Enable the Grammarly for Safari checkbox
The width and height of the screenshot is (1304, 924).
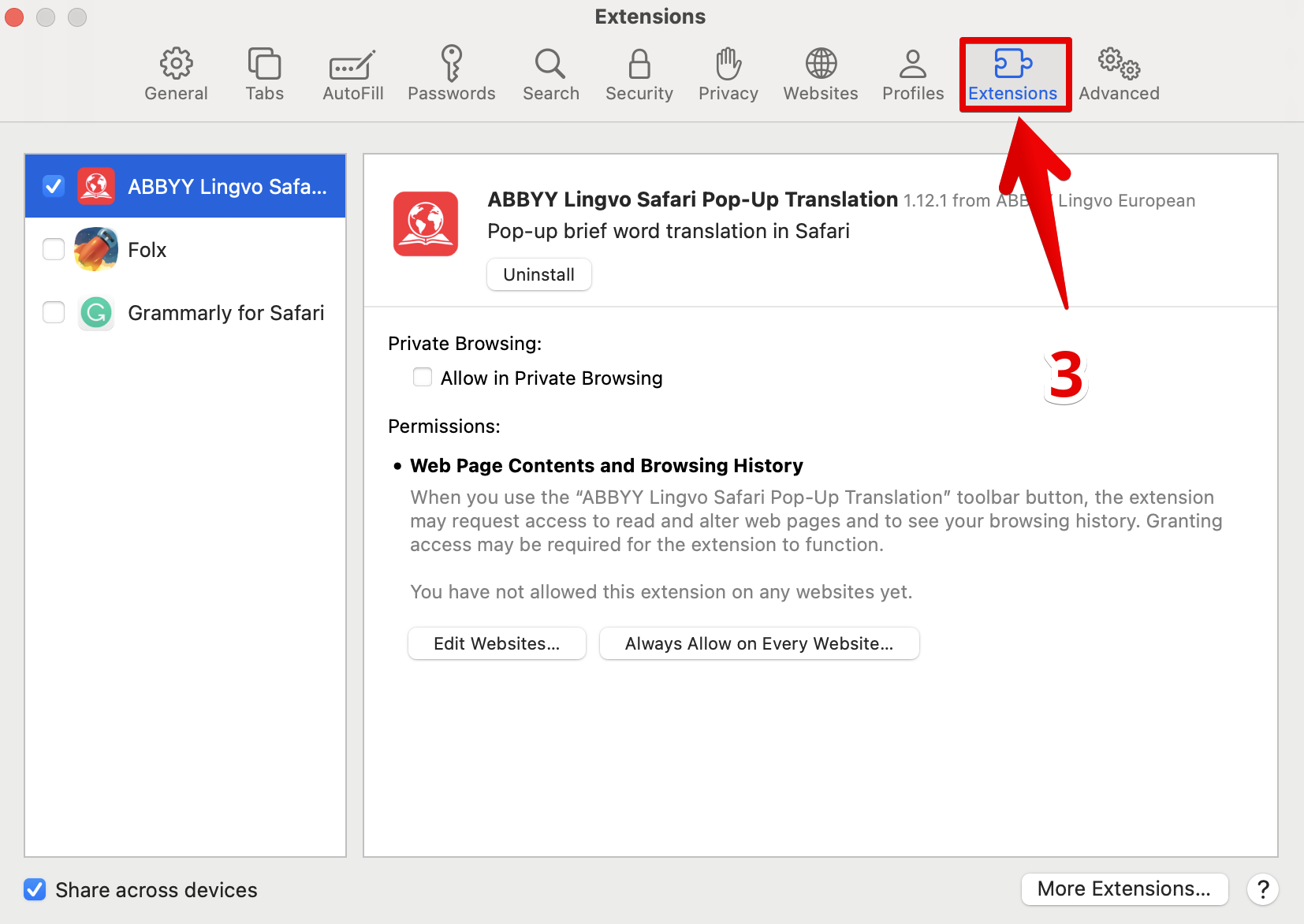click(x=54, y=312)
